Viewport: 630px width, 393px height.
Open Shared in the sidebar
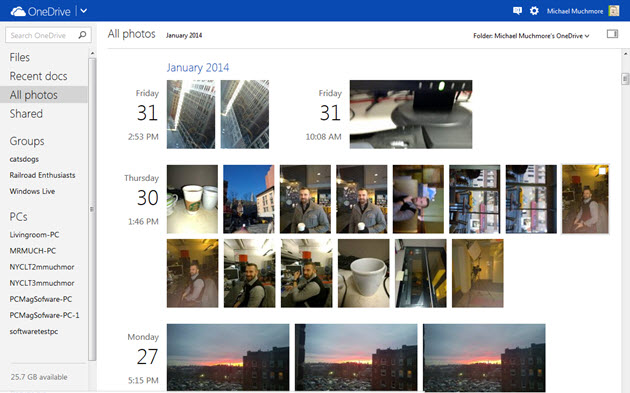[26, 114]
